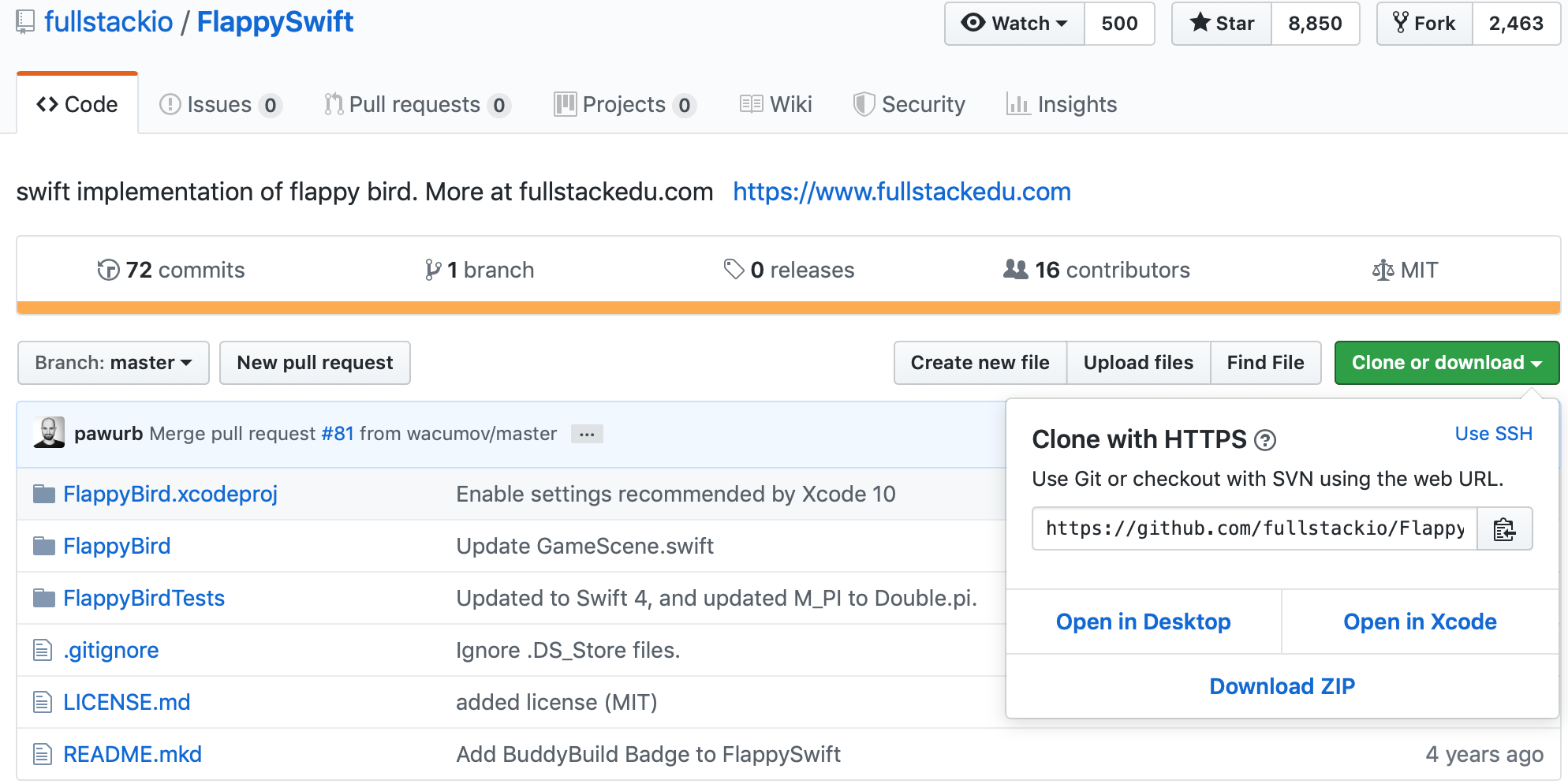The height and width of the screenshot is (784, 1568).
Task: Open the Insights tab
Action: tap(1062, 104)
